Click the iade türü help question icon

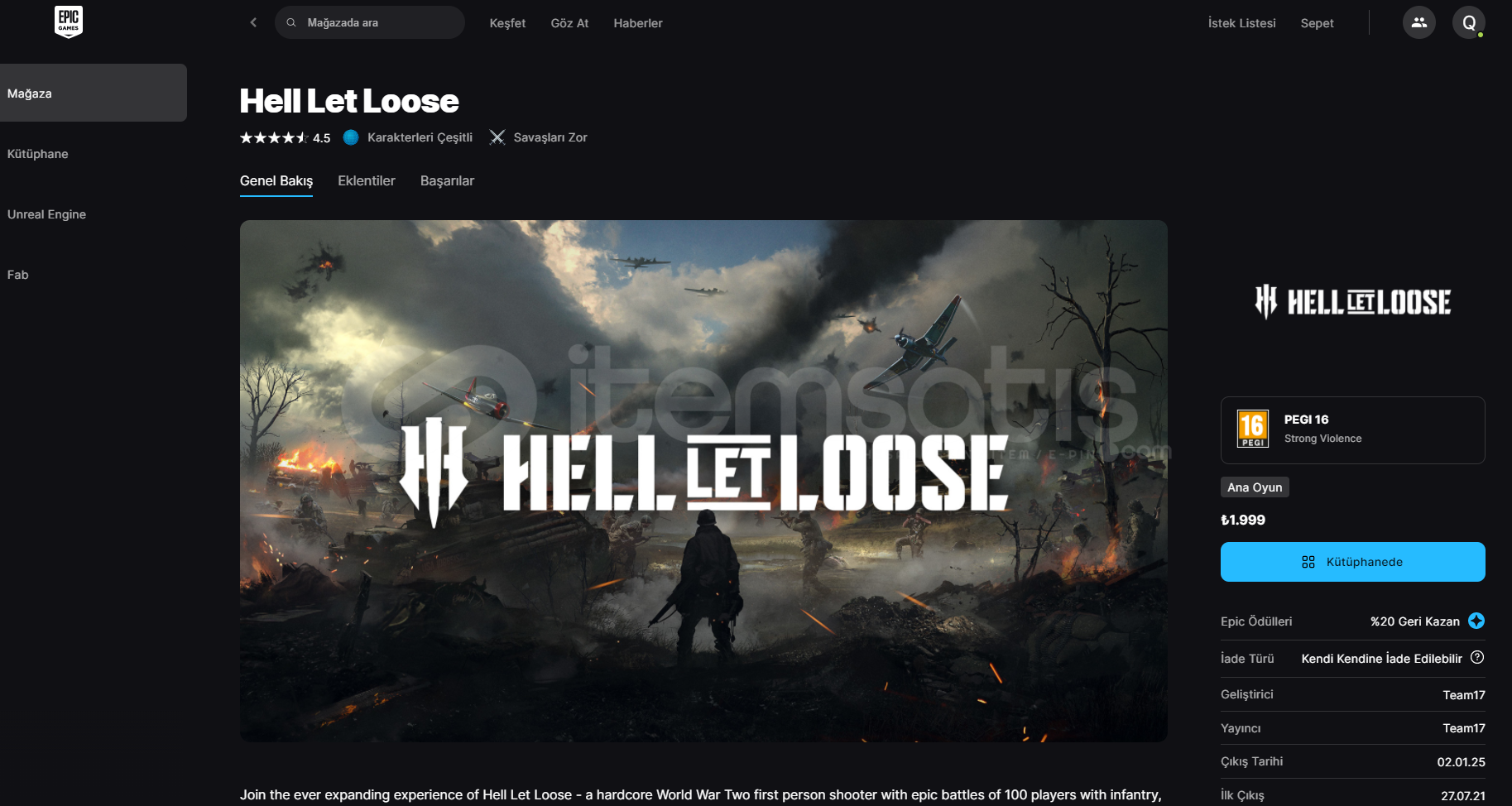[1477, 657]
